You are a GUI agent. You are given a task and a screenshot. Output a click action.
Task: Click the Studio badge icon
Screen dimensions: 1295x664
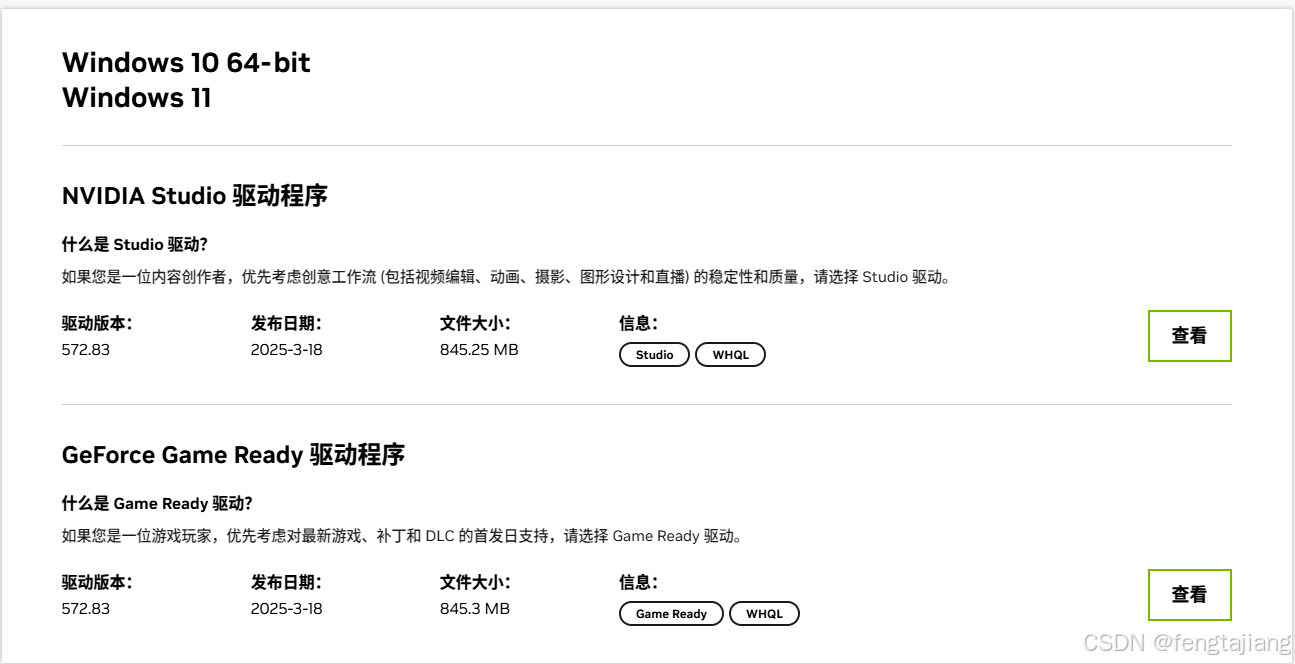click(653, 354)
